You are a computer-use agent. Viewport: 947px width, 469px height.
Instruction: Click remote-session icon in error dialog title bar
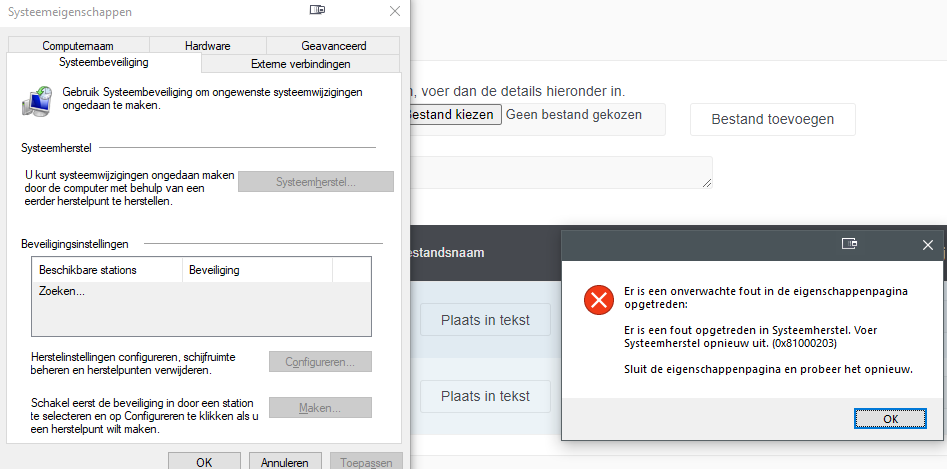(x=850, y=244)
